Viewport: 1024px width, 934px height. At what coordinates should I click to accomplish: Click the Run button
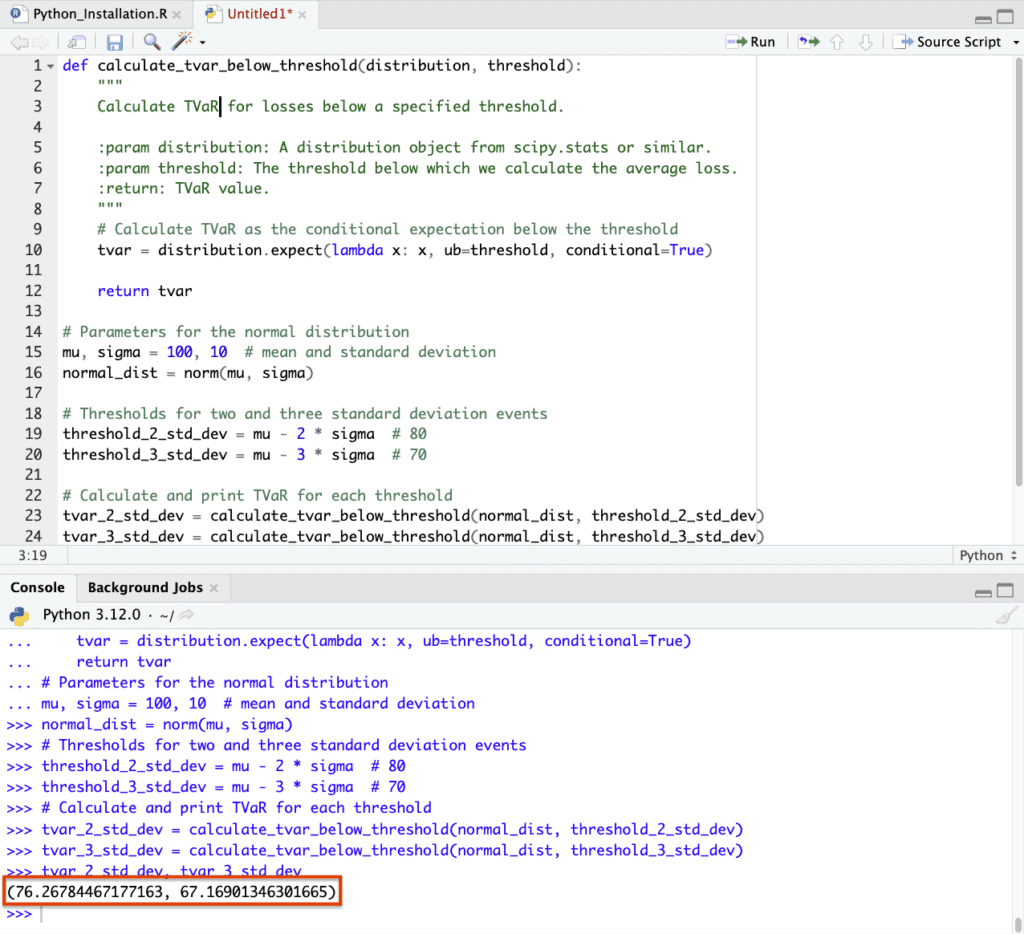(751, 42)
